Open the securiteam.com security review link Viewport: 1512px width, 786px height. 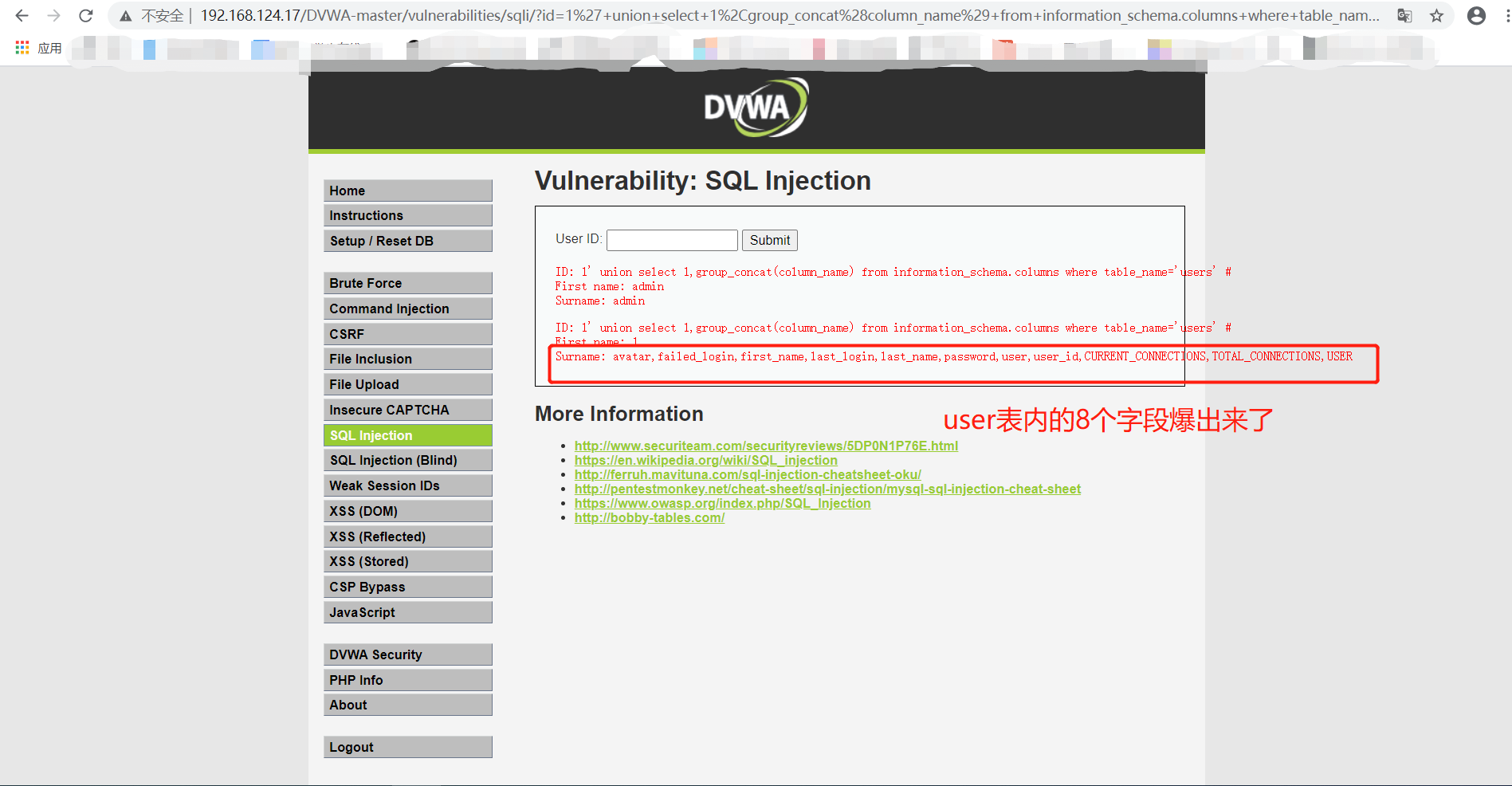point(766,446)
